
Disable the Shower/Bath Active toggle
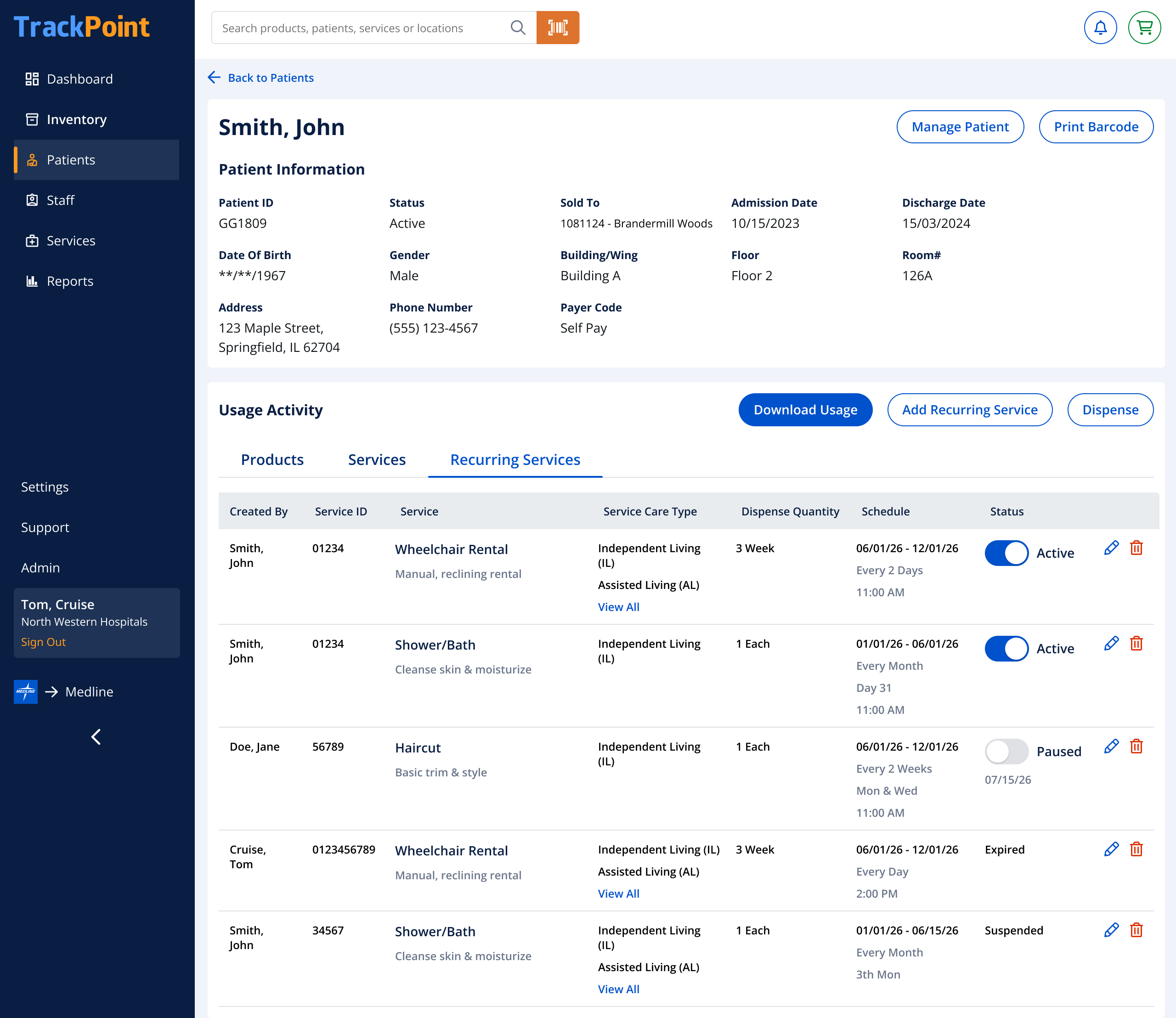1006,648
